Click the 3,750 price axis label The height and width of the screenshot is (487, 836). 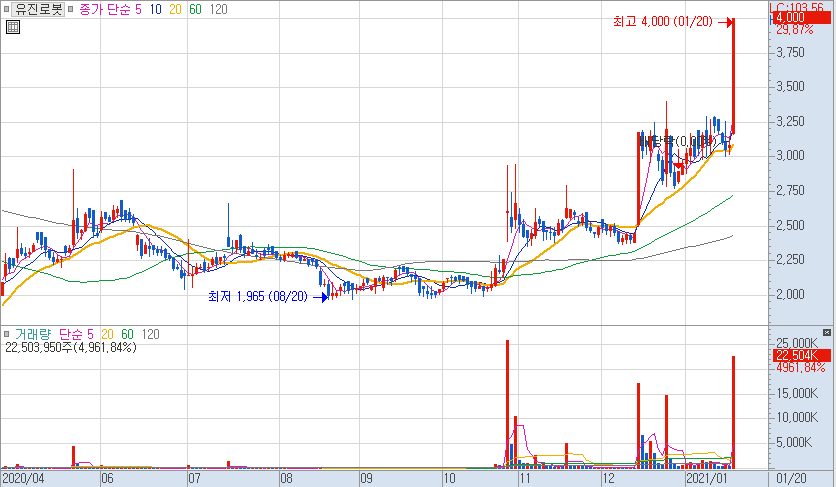[x=790, y=52]
